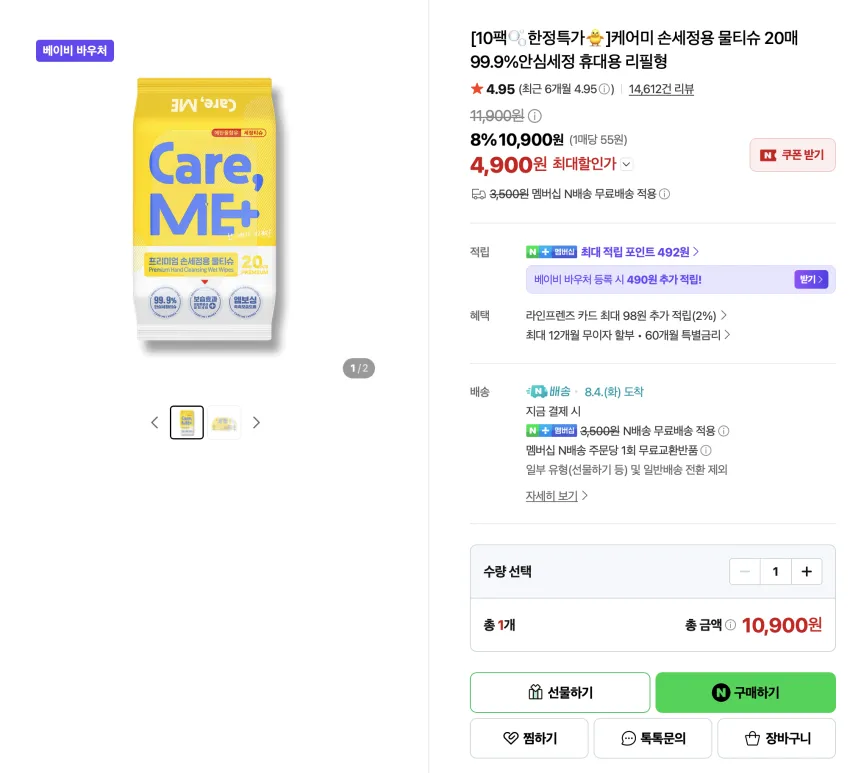850x773 pixels.
Task: Open 최대 적립 포인트 492원 details
Action: [x=640, y=252]
